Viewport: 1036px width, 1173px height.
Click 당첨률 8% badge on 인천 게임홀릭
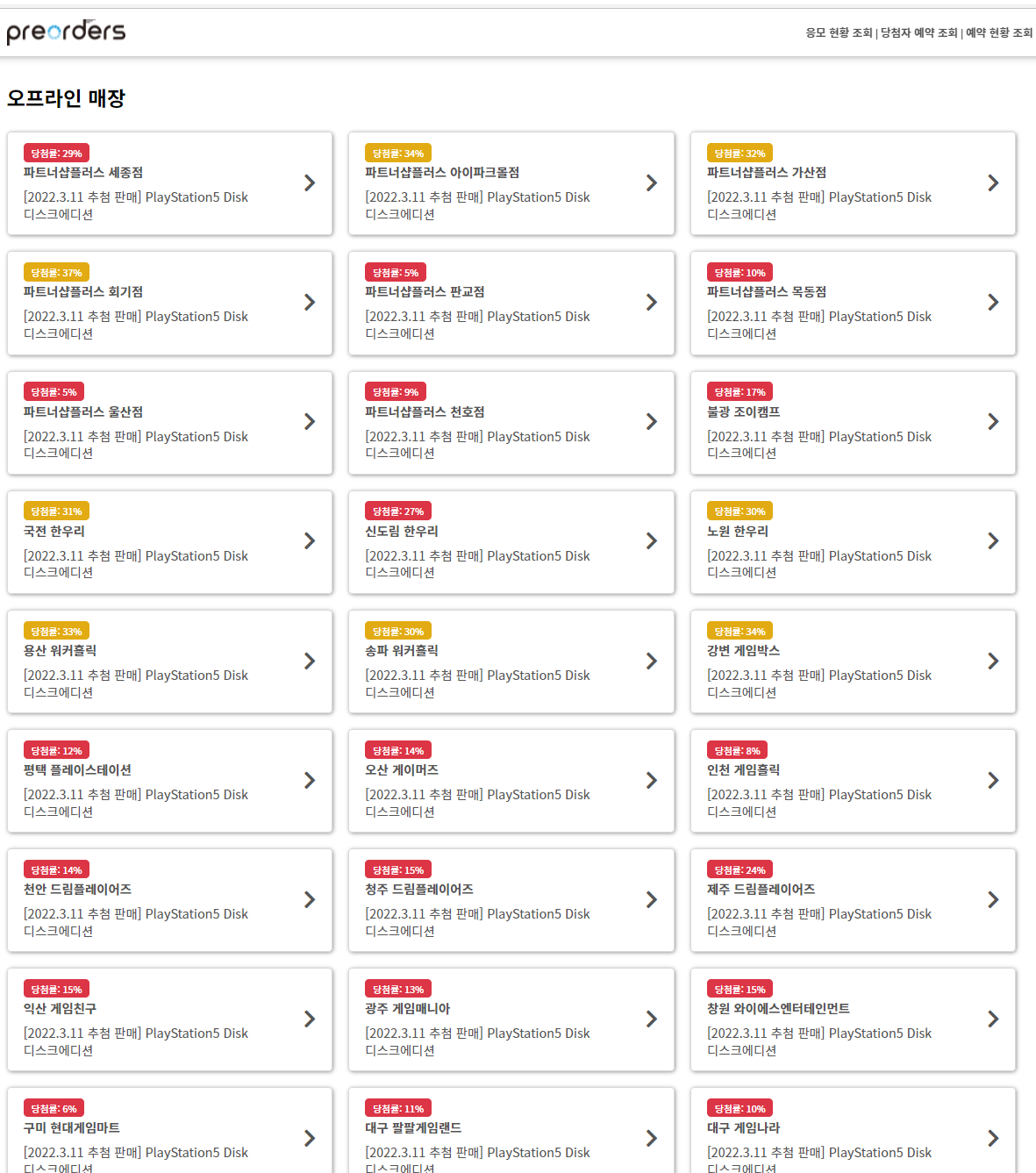click(x=738, y=751)
